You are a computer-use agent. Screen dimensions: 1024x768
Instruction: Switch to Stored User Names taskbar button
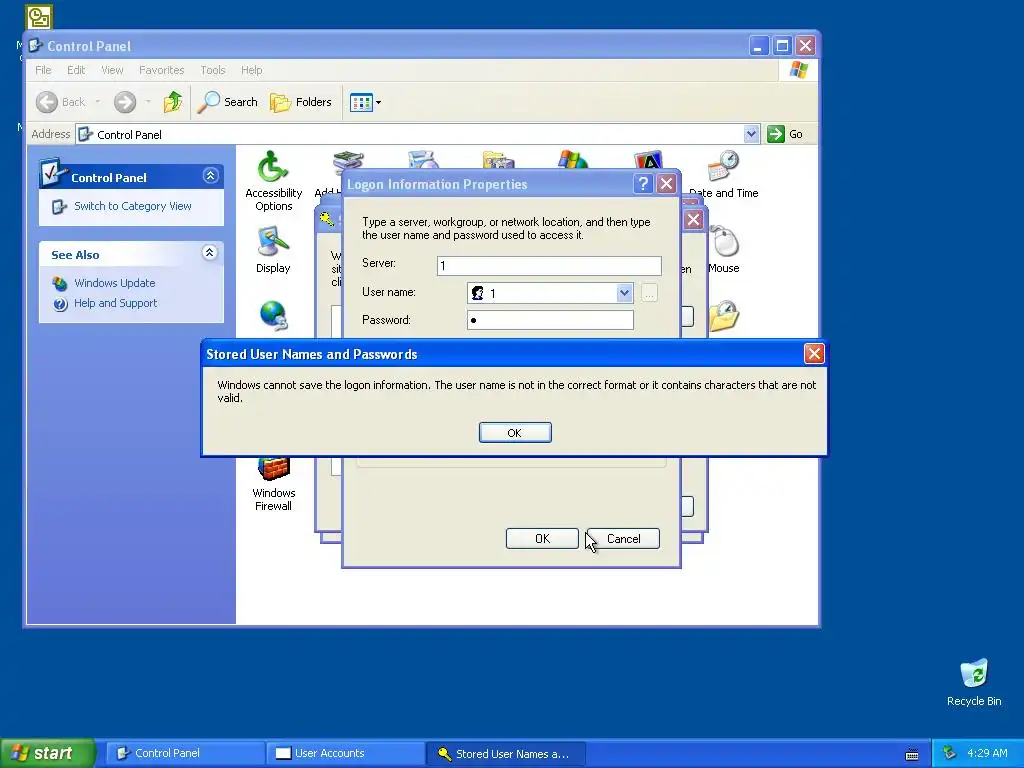click(505, 753)
